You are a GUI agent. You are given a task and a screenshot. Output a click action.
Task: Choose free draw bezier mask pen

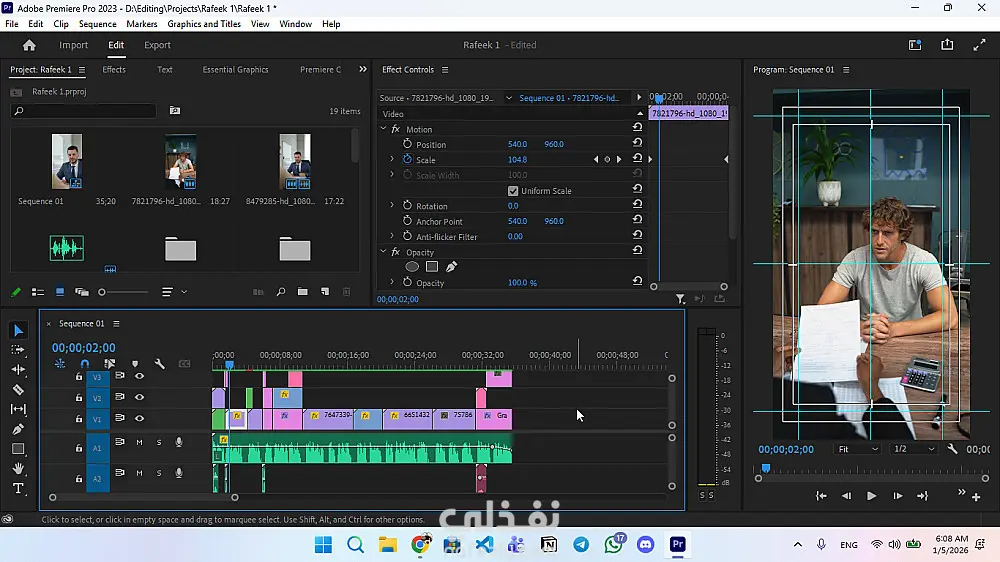(x=452, y=267)
